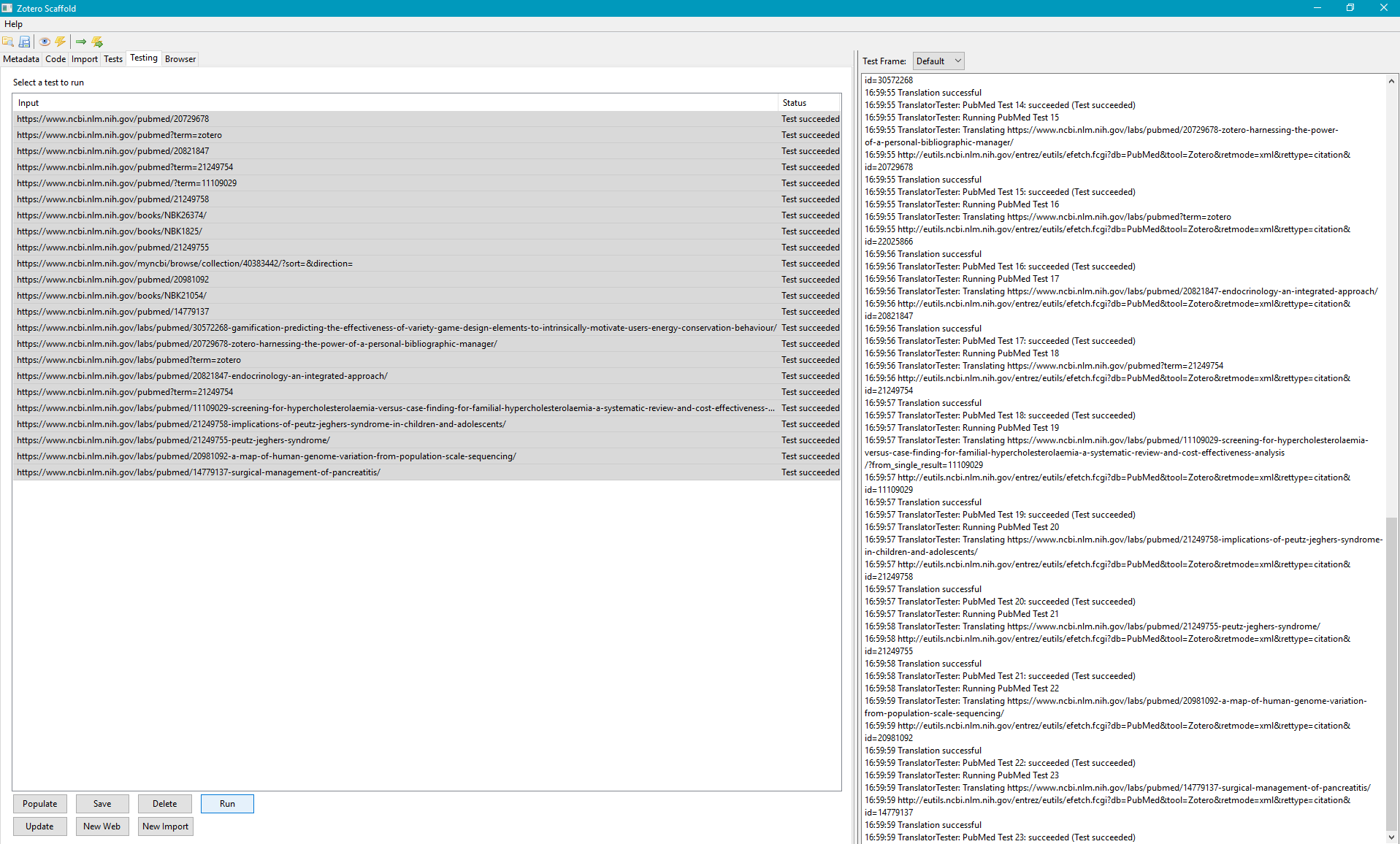
Task: Switch to the Import tab
Action: tap(85, 59)
